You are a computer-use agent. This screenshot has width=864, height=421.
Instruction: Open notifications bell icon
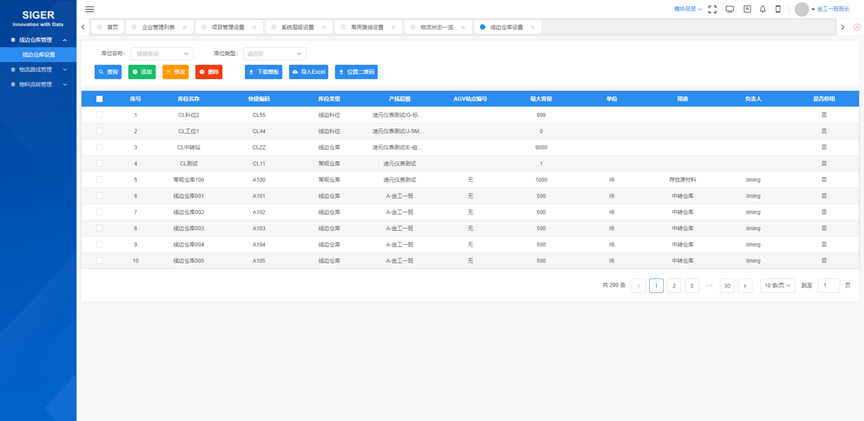click(763, 9)
